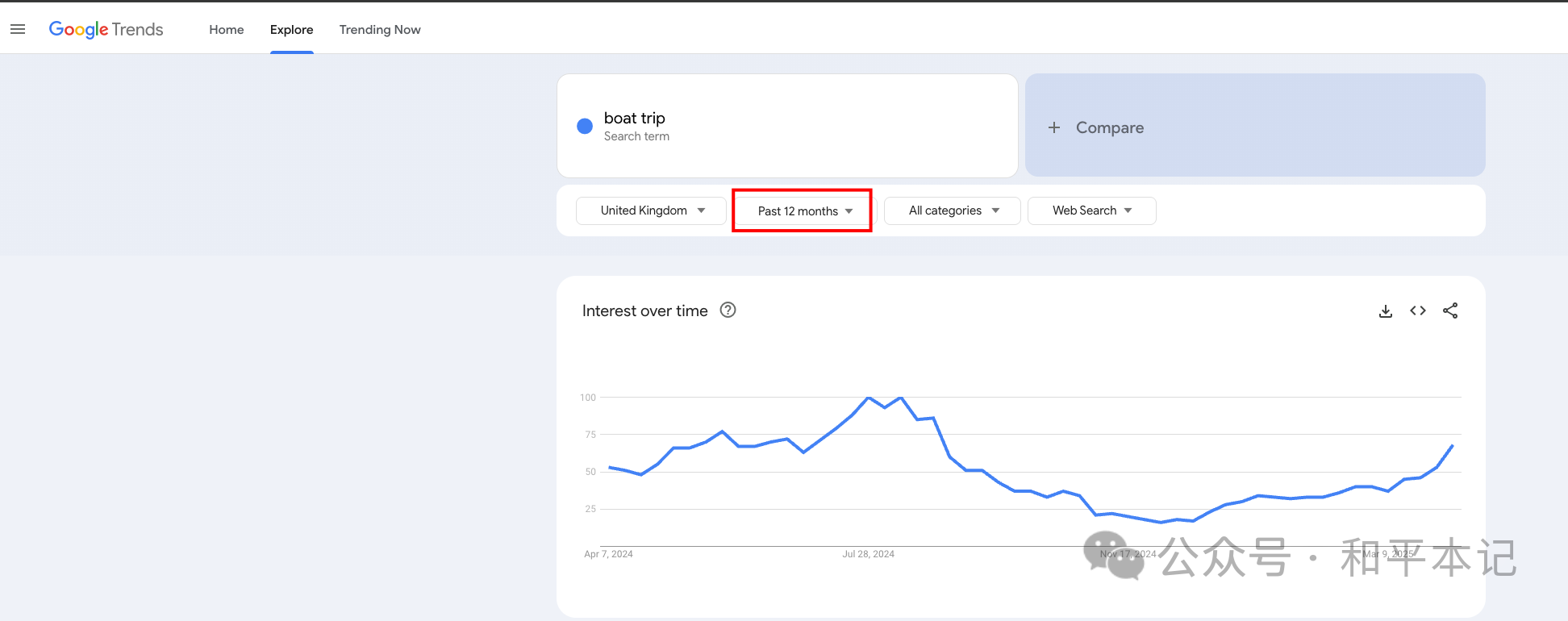Screen dimensions: 1568x621
Task: Click the Jul 28, 2024 axis label
Action: [868, 554]
